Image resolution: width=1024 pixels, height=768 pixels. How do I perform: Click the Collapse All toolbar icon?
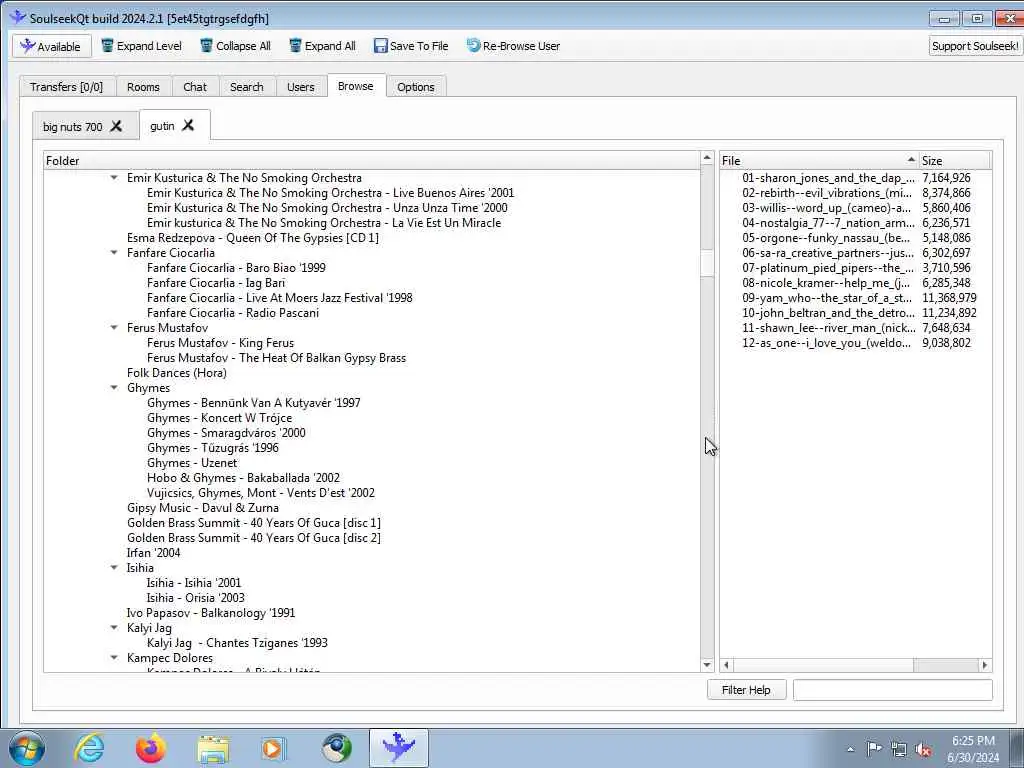point(206,46)
